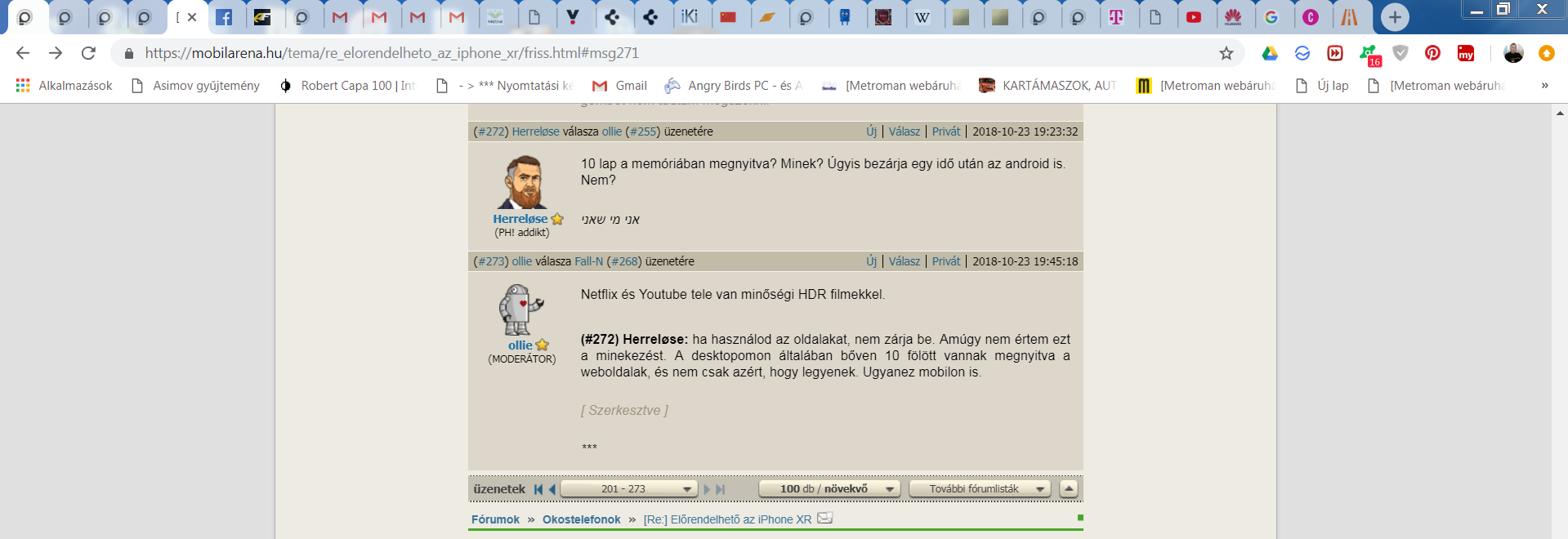Switch to the Facebook tab
The image size is (1568, 539).
tap(224, 17)
